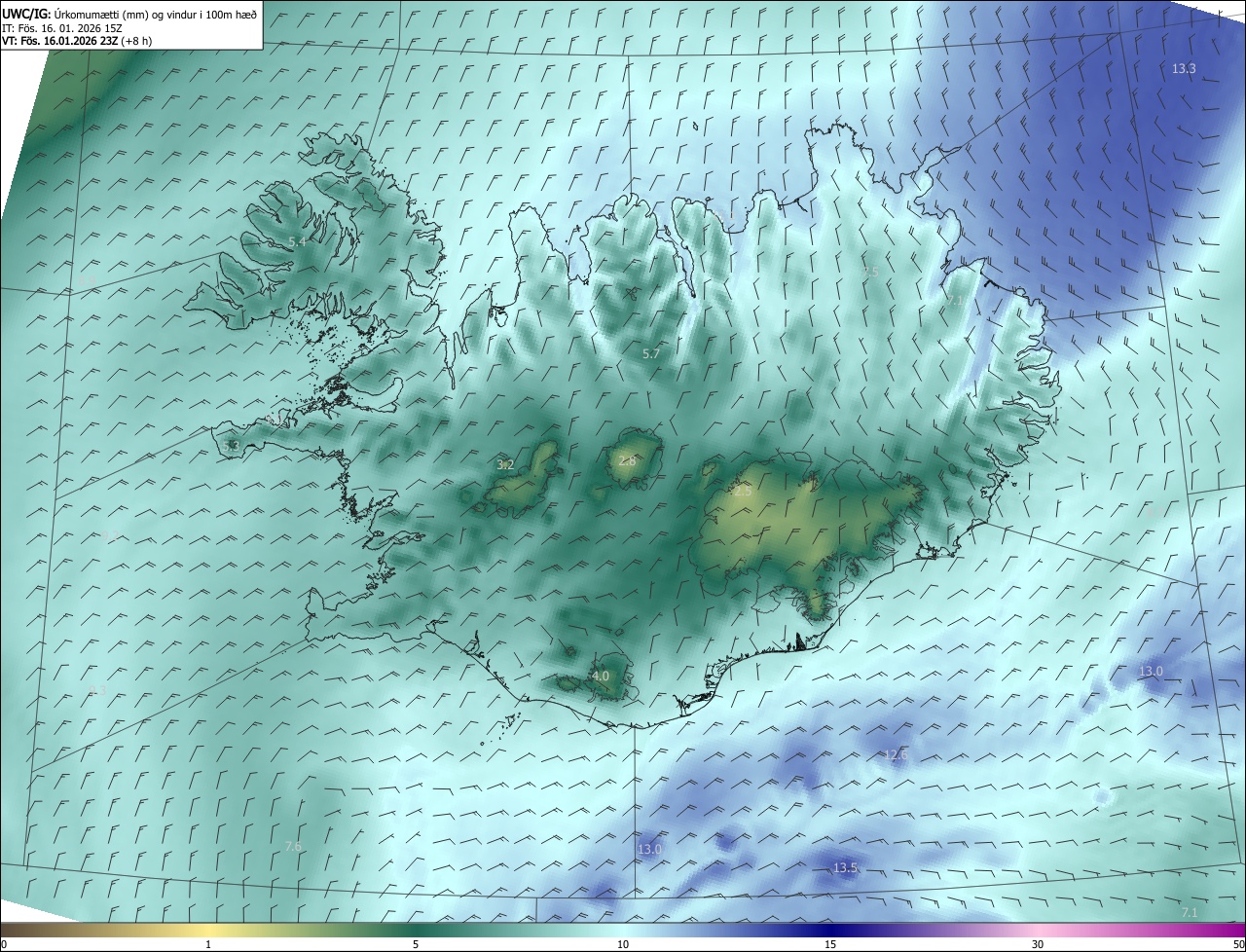Click the 12.6 value label over the sea
Image resolution: width=1246 pixels, height=952 pixels.
coord(896,754)
